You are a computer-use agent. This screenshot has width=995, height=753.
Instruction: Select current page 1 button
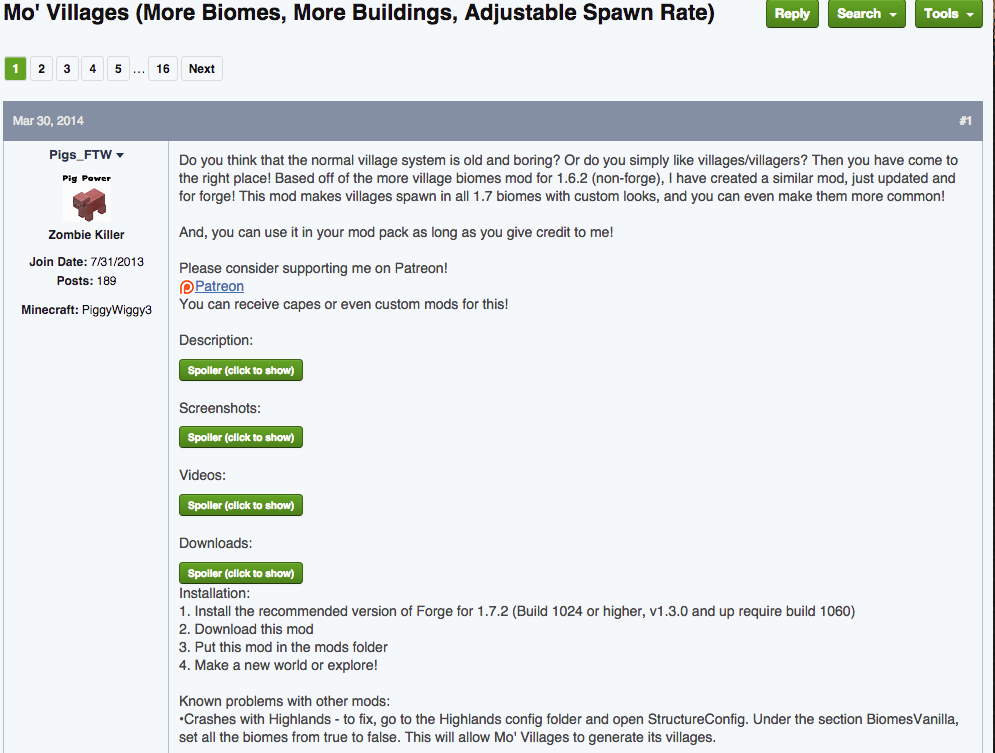point(15,69)
